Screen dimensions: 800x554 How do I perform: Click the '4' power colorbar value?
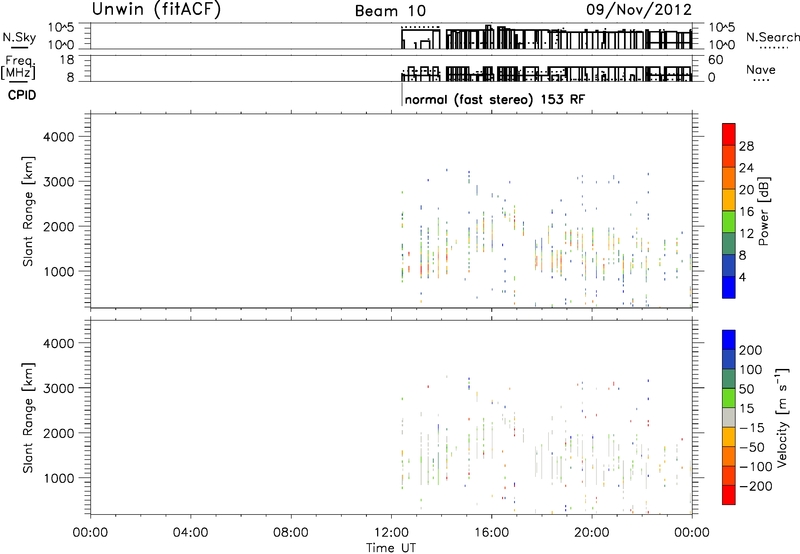(743, 277)
